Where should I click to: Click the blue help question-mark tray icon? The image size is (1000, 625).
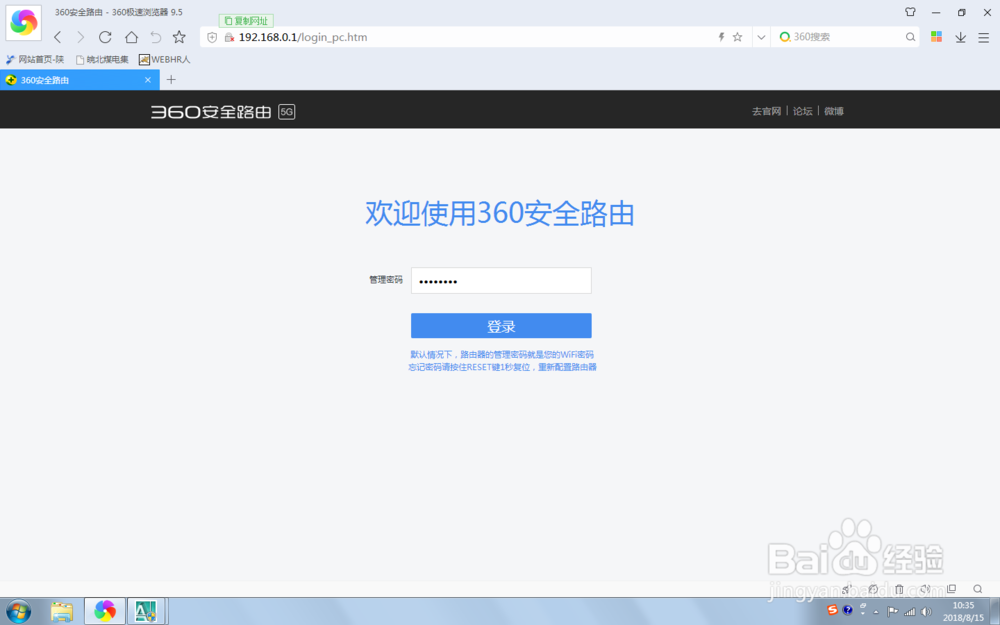848,610
